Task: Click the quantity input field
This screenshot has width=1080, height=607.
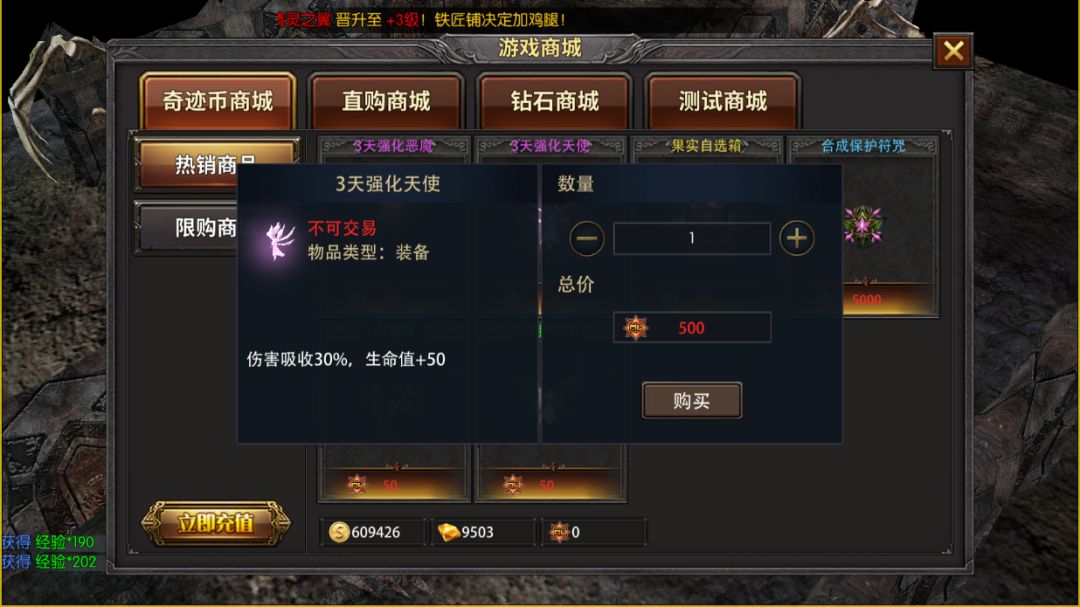Action: pos(692,238)
